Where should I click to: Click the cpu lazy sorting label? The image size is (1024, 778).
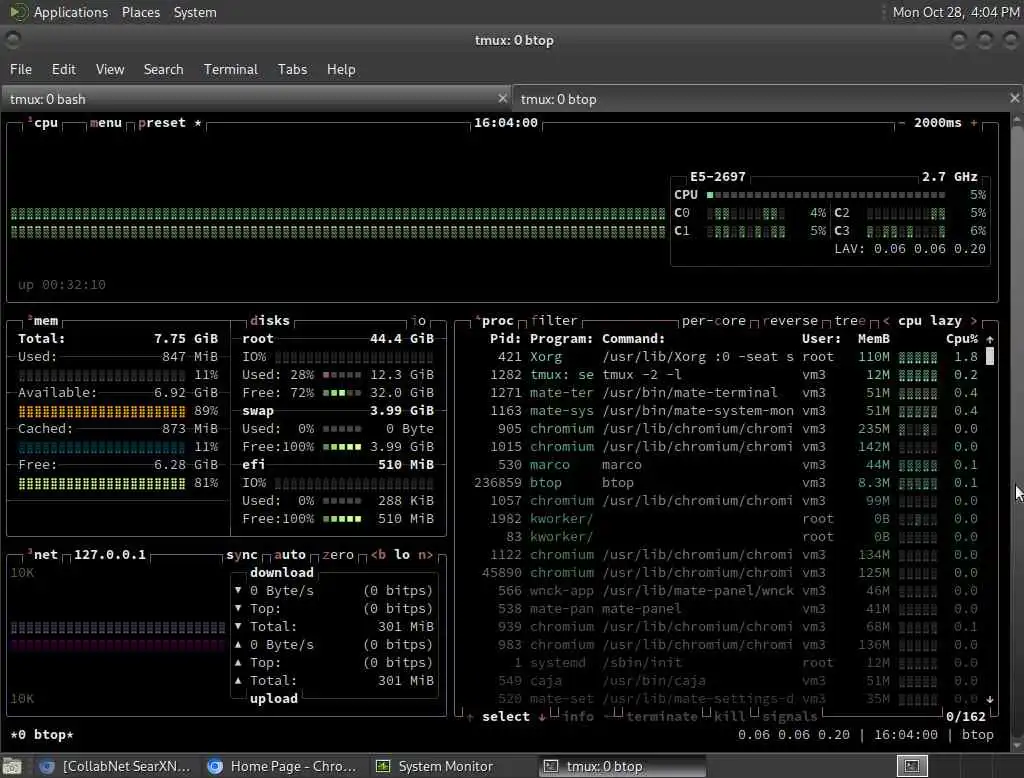click(929, 321)
